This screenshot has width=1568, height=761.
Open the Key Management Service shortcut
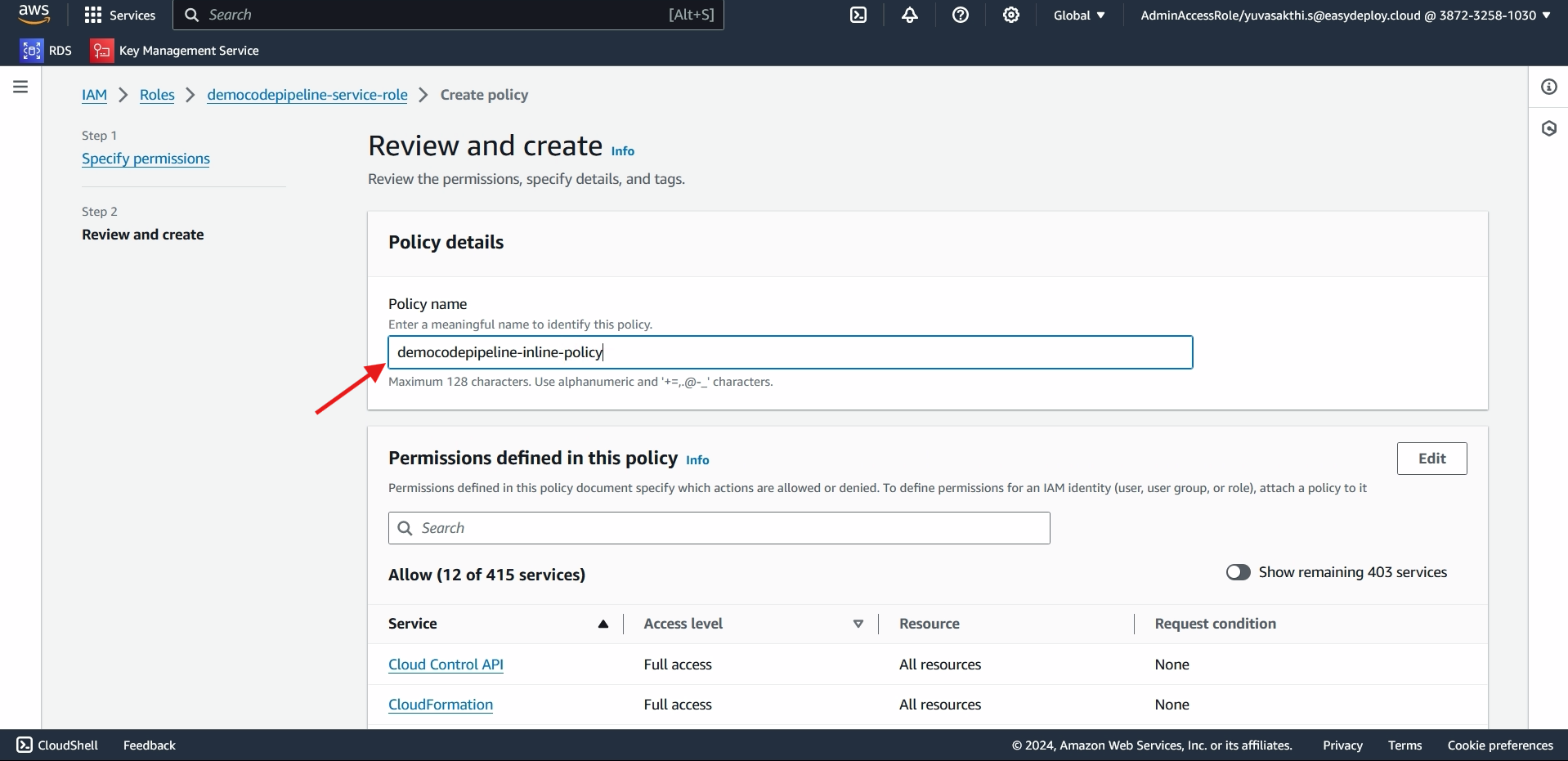175,51
